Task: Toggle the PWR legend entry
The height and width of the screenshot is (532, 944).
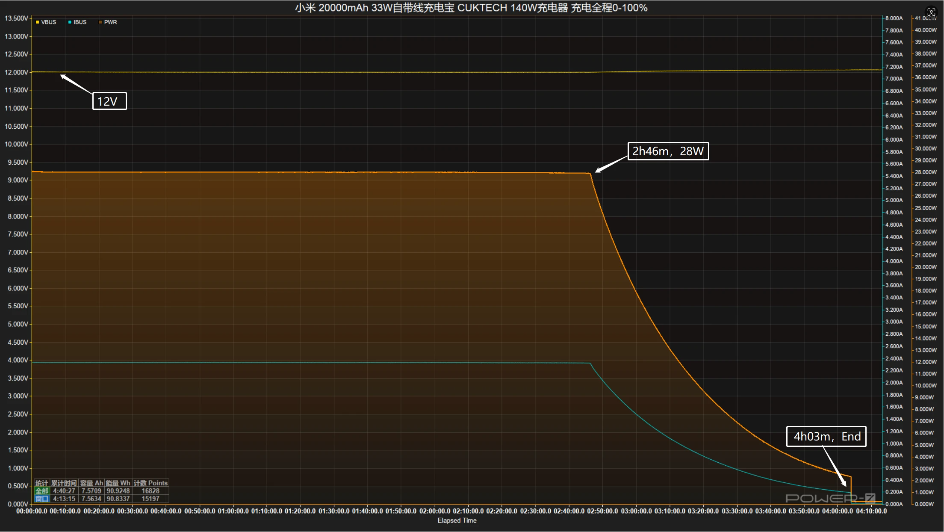Action: tap(108, 22)
